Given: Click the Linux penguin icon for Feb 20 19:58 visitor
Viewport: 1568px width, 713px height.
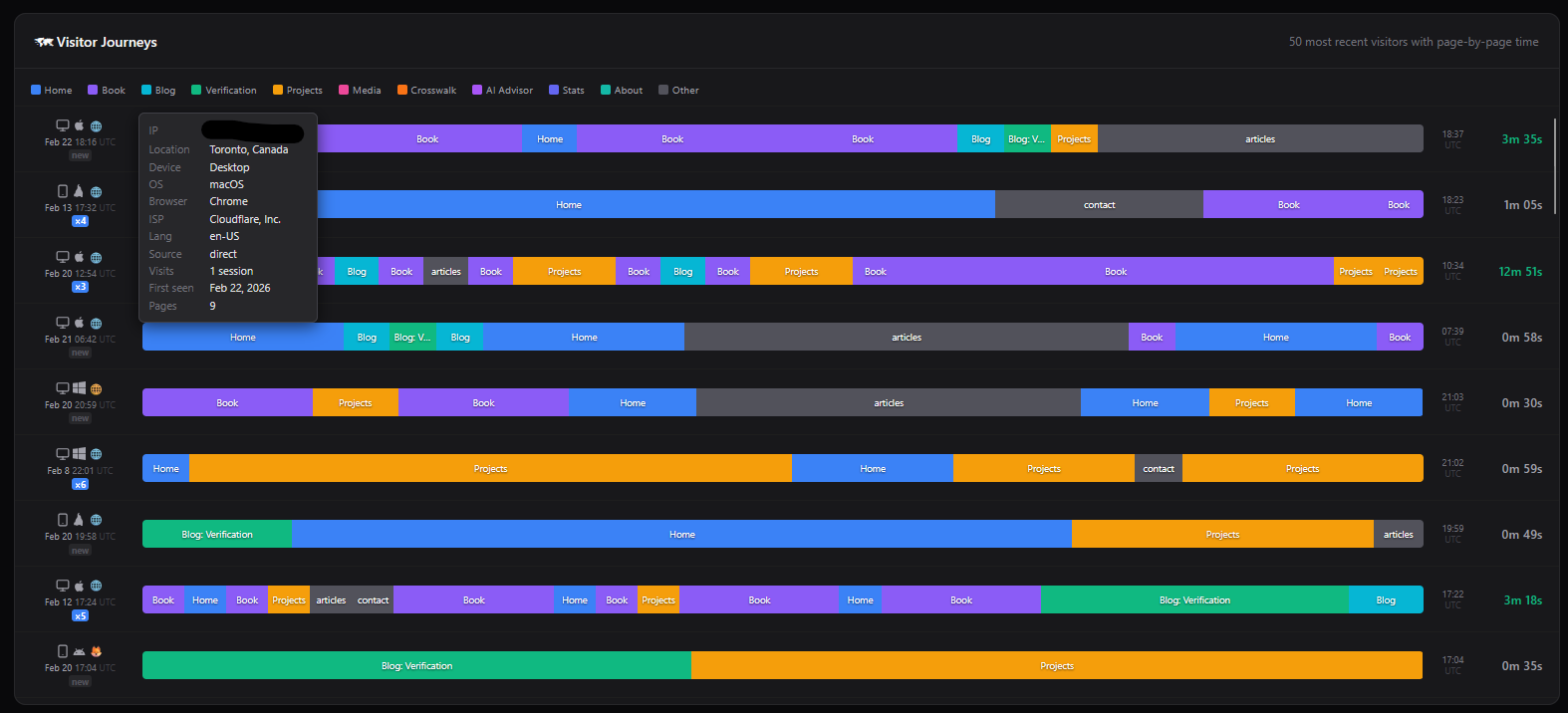Looking at the screenshot, I should pyautogui.click(x=79, y=520).
